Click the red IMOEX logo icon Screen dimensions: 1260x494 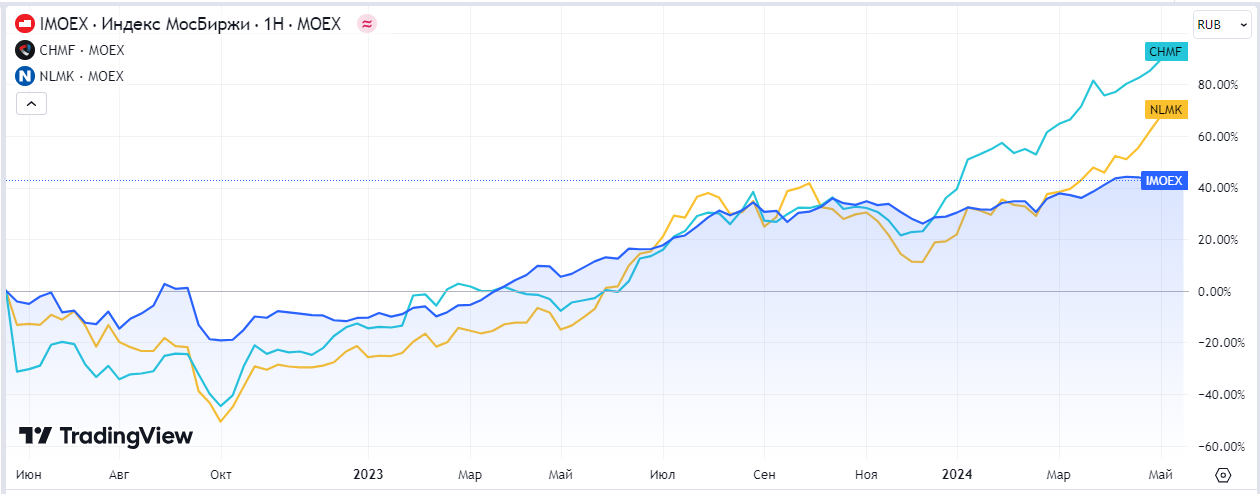[x=25, y=23]
